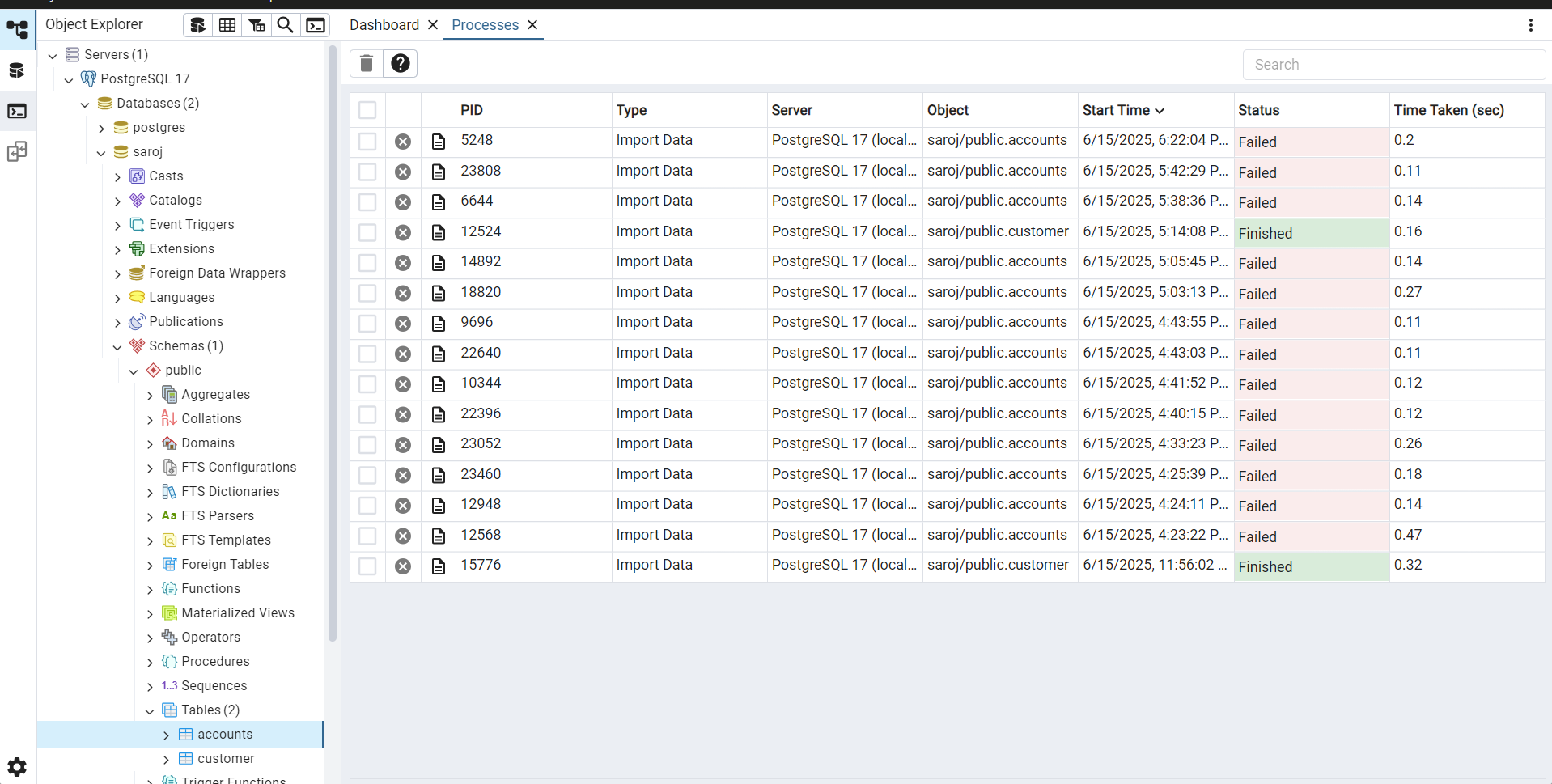Open the help question mark icon

click(x=400, y=63)
